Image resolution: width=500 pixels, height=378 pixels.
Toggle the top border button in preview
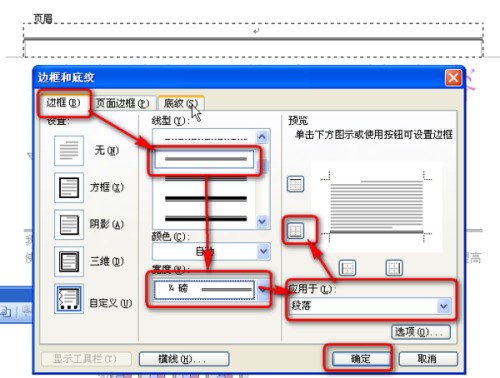pos(295,184)
